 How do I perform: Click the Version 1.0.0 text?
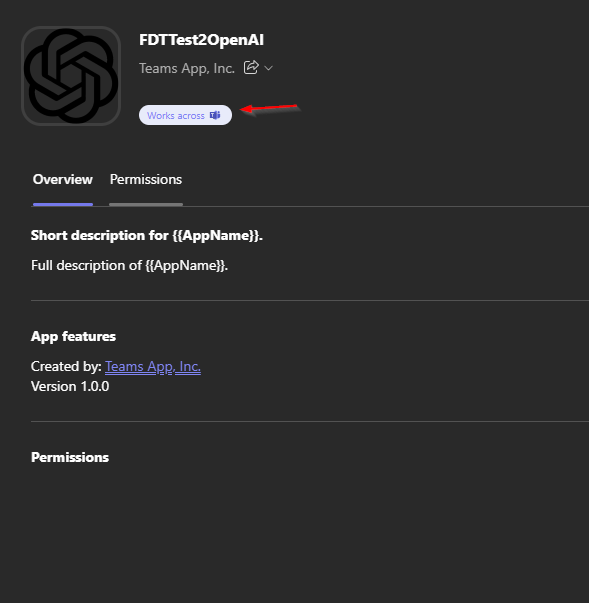click(70, 386)
